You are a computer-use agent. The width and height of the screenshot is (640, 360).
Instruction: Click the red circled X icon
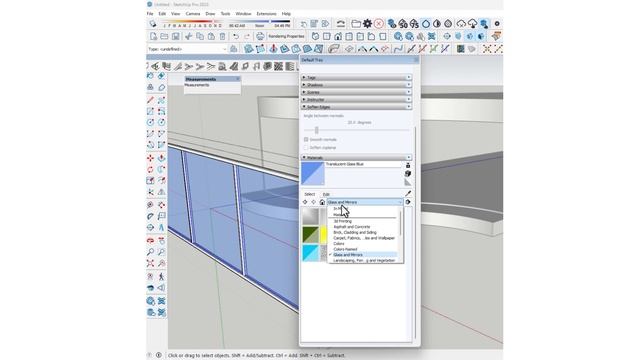tap(379, 24)
